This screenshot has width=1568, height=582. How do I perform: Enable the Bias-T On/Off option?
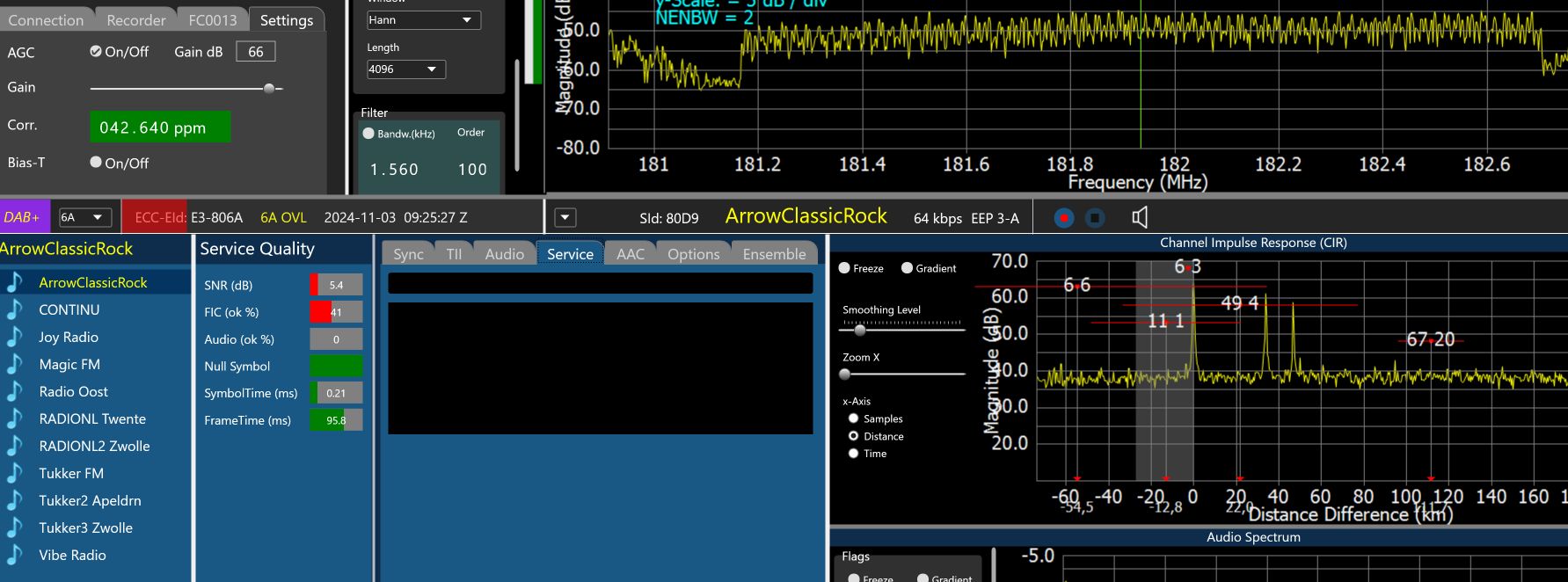pyautogui.click(x=96, y=163)
